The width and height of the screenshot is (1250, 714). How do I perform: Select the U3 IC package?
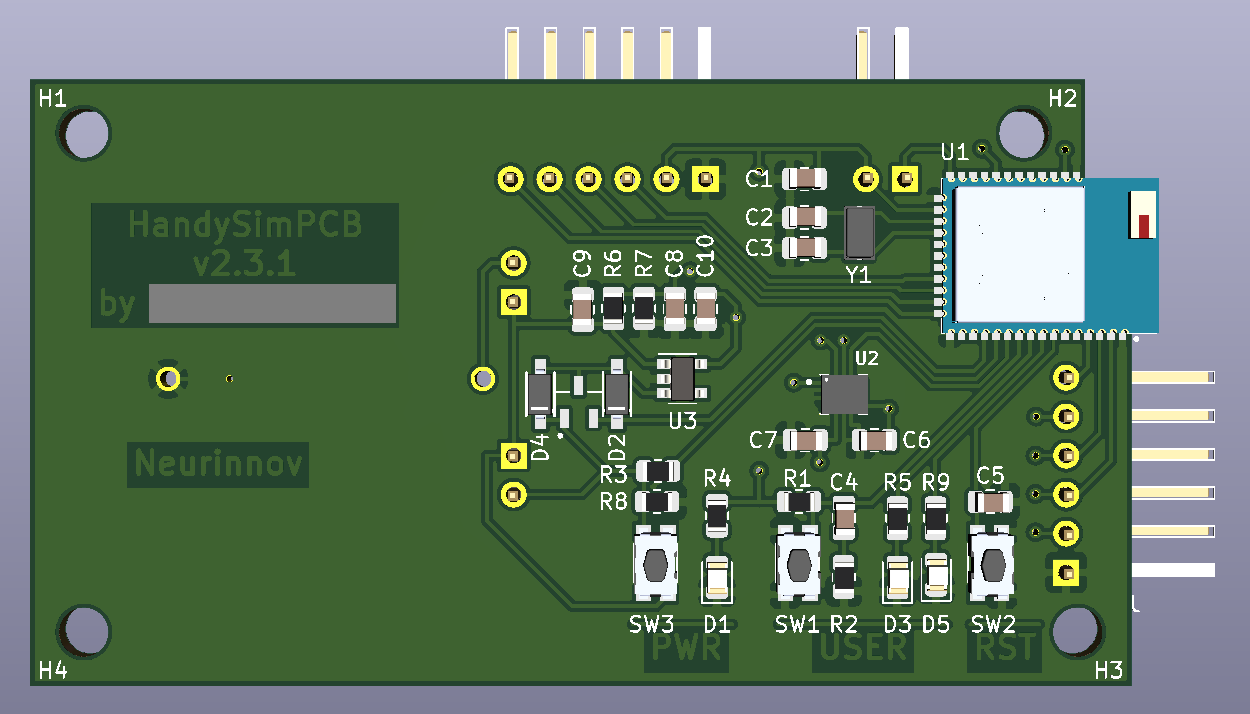(682, 378)
